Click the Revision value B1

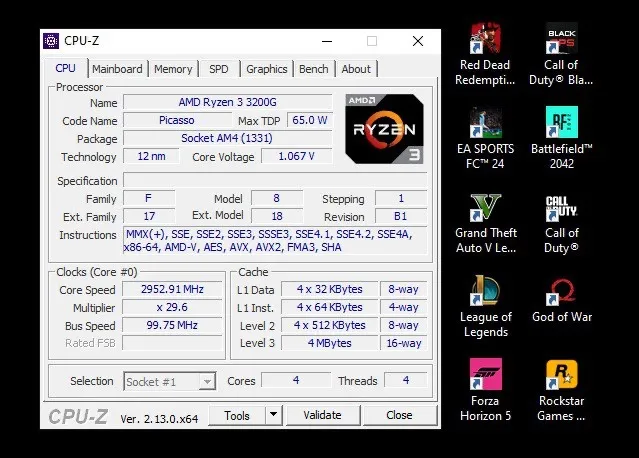(401, 216)
